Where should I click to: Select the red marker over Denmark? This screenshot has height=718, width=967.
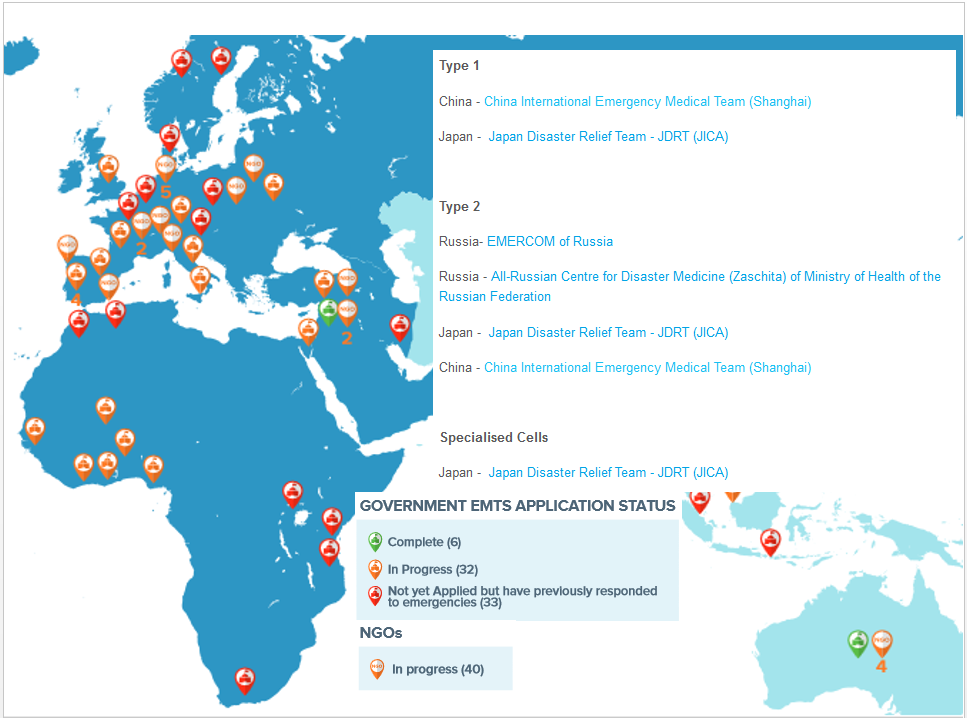(x=170, y=138)
